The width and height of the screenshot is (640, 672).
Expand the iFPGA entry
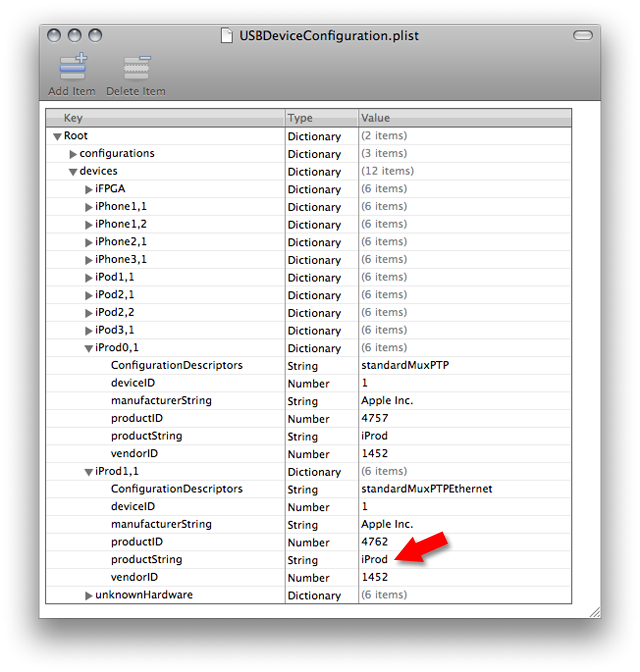(89, 189)
